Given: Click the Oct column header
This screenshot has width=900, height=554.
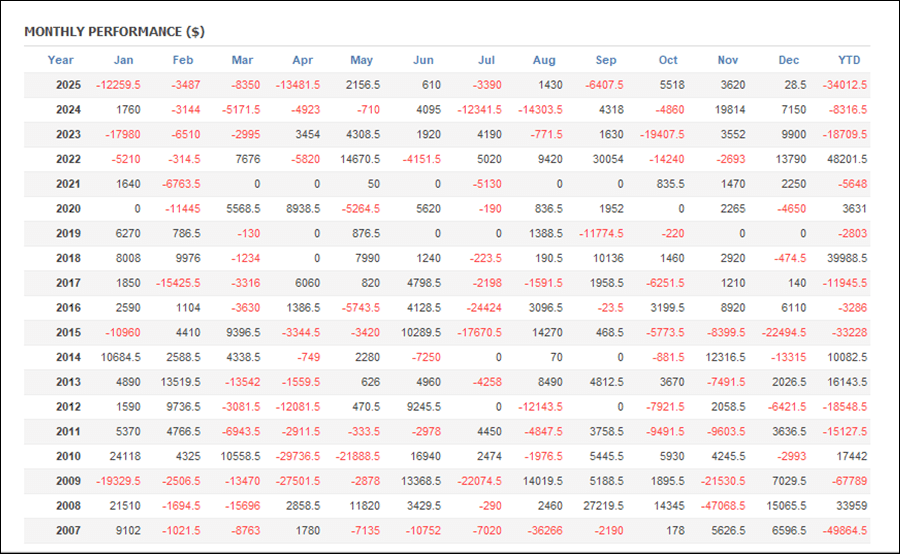Looking at the screenshot, I should (668, 60).
